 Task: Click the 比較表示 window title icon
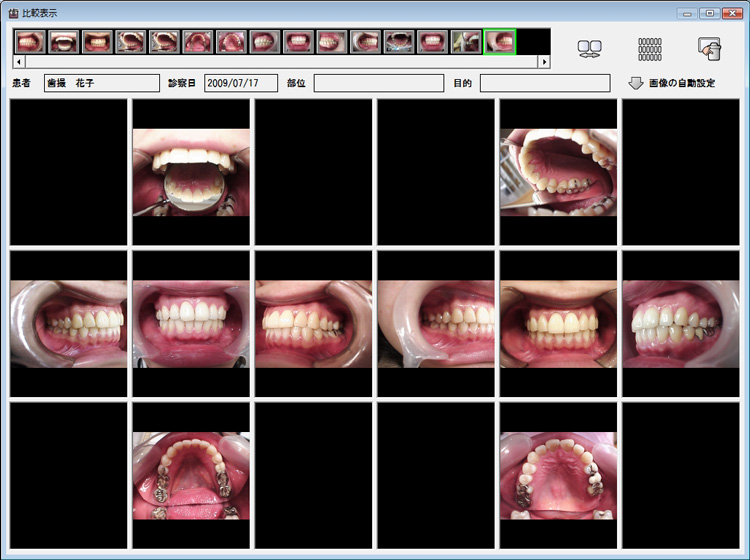point(13,13)
